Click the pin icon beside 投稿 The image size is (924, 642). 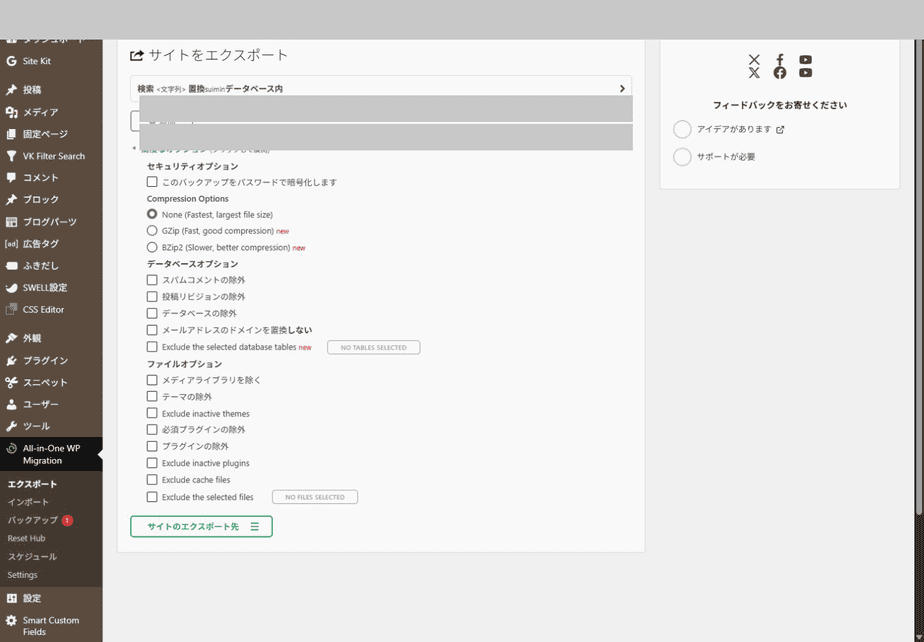tap(11, 90)
